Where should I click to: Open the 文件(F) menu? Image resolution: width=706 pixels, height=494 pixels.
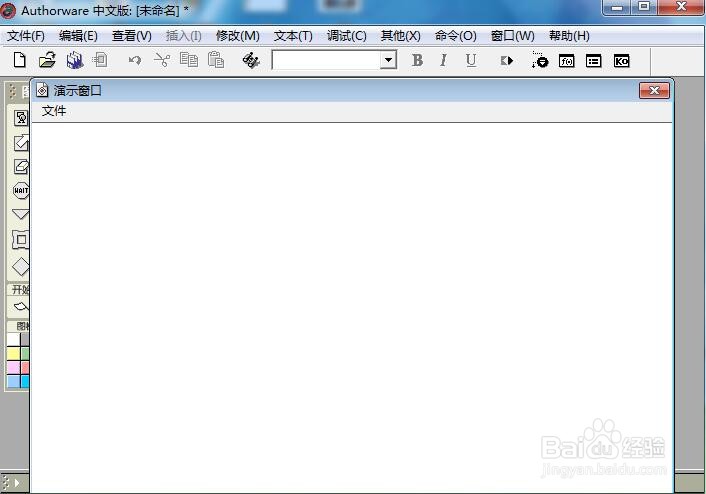(x=26, y=36)
